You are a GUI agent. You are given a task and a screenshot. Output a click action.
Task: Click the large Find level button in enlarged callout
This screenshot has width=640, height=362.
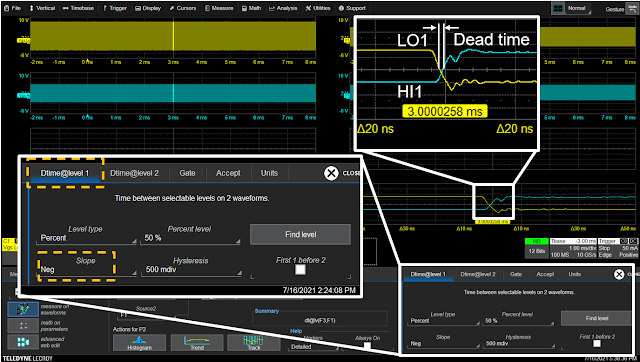point(300,234)
